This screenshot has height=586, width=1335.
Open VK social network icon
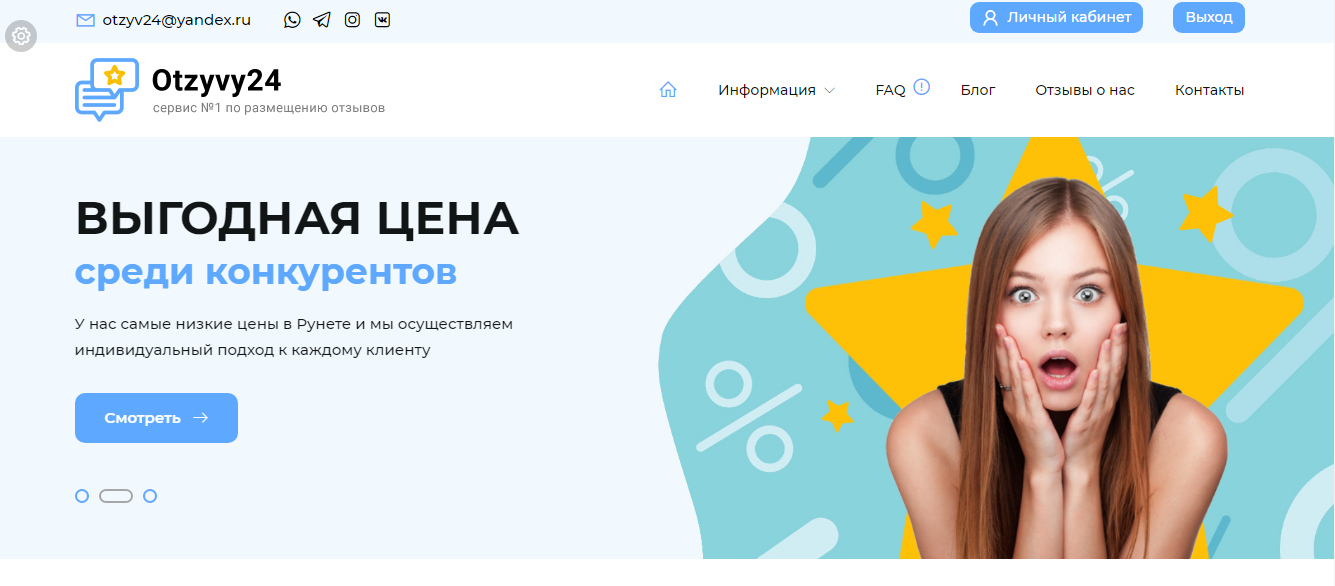tap(382, 19)
